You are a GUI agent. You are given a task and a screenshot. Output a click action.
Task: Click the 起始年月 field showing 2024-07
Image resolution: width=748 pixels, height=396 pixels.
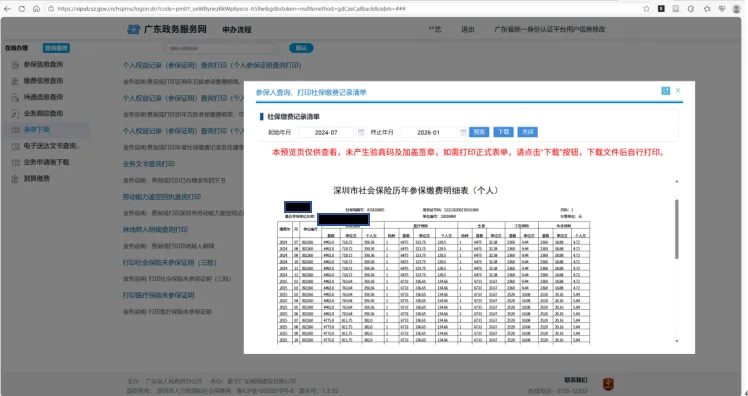pyautogui.click(x=326, y=132)
